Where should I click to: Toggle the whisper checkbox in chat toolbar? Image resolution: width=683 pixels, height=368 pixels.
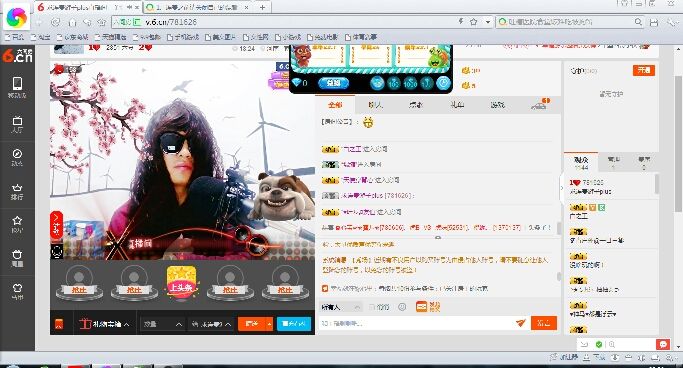[x=372, y=307]
